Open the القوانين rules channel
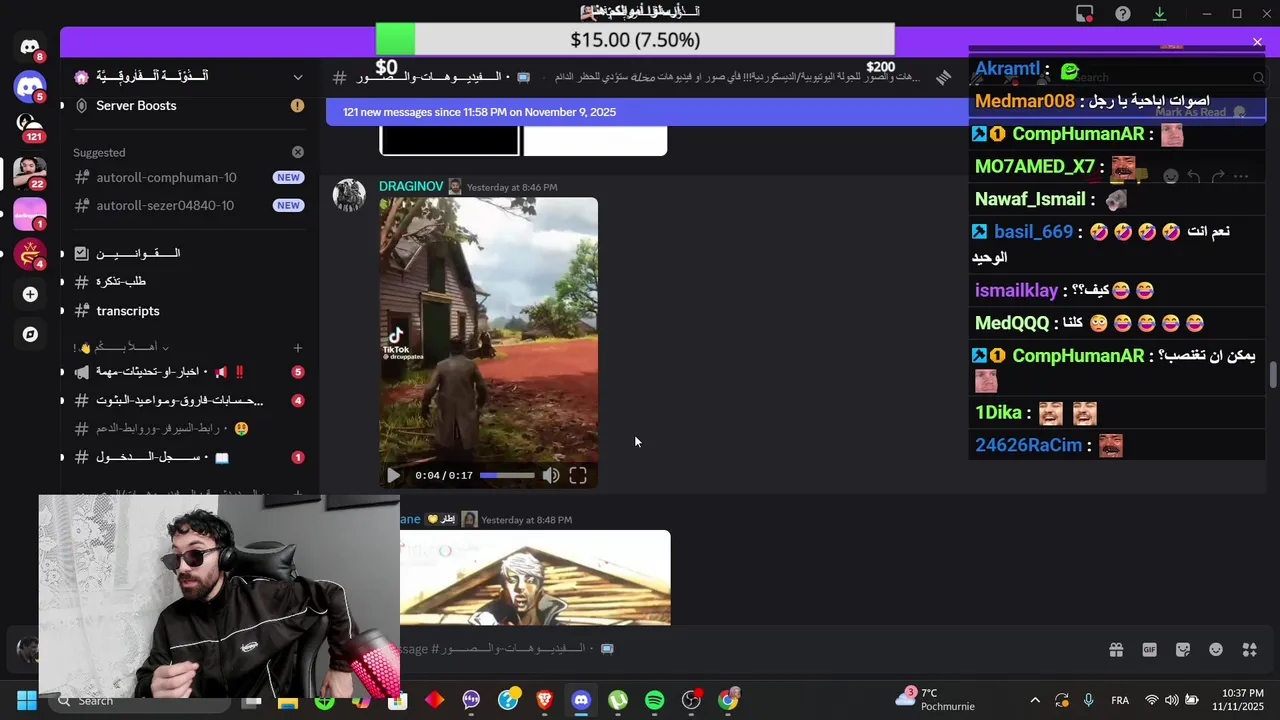Screen dimensions: 1280x720 click(x=189, y=253)
